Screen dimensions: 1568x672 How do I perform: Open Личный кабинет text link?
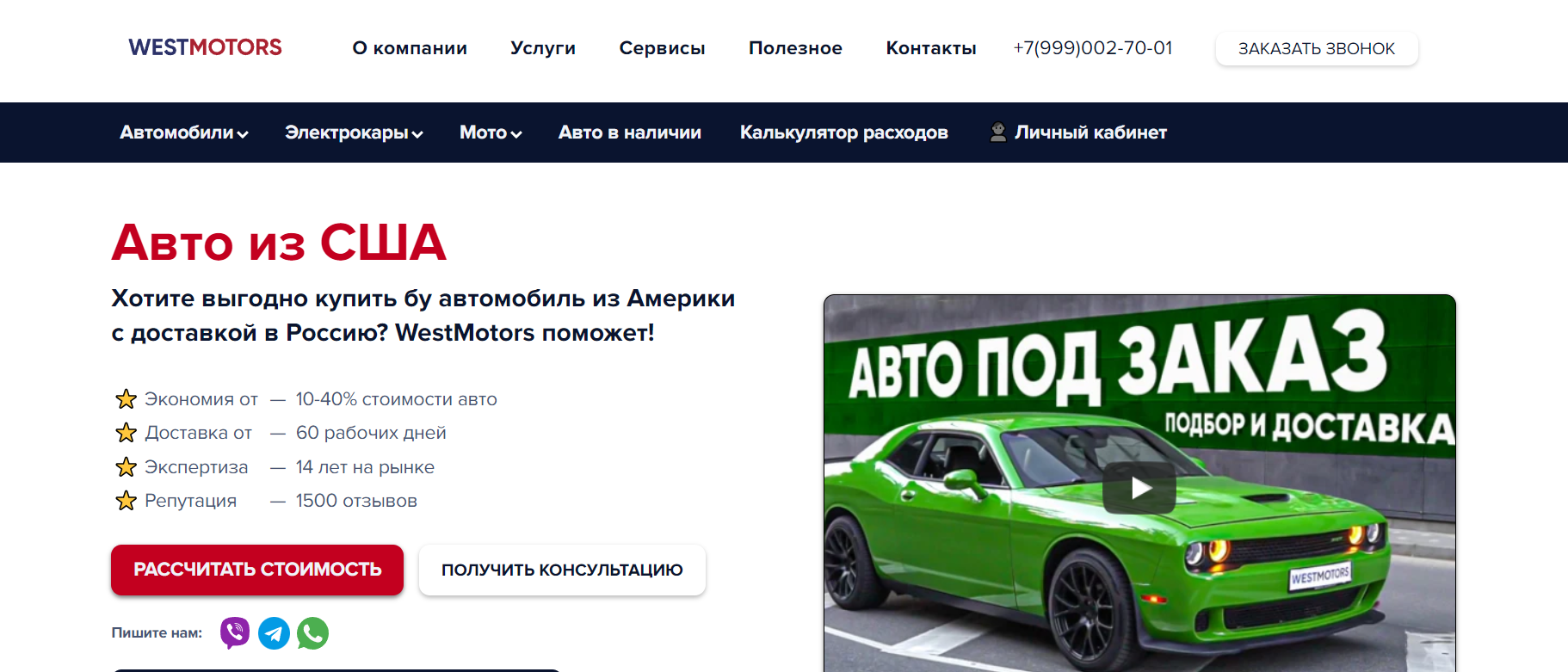(x=1090, y=133)
